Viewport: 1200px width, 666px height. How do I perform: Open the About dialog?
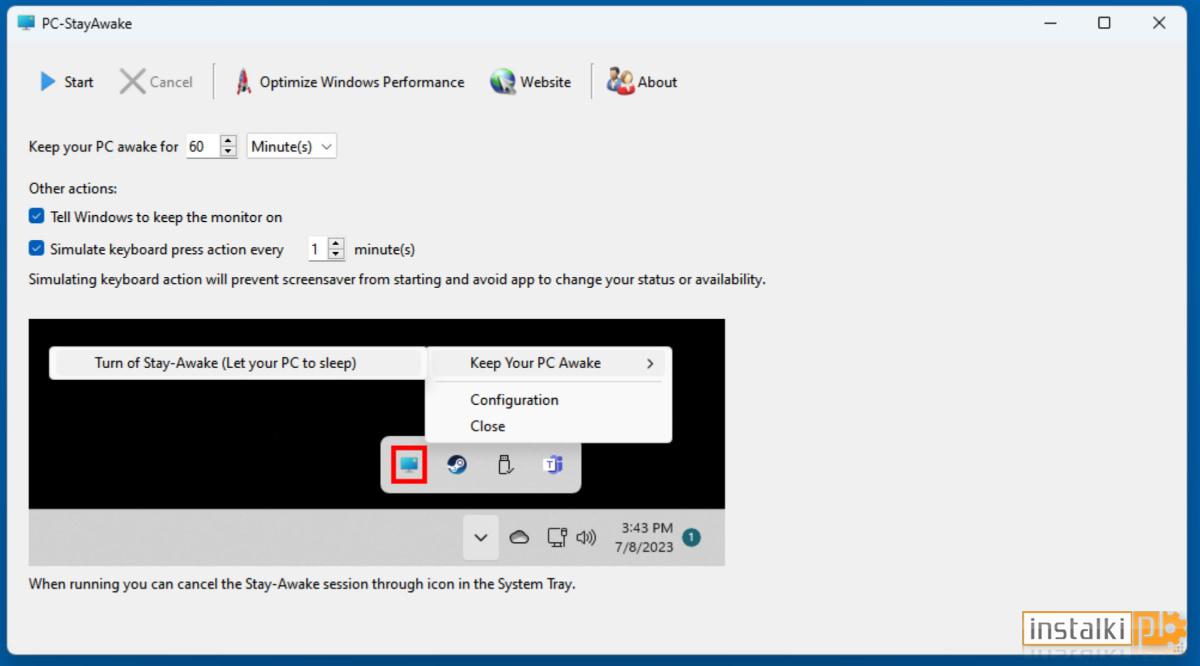pyautogui.click(x=643, y=82)
